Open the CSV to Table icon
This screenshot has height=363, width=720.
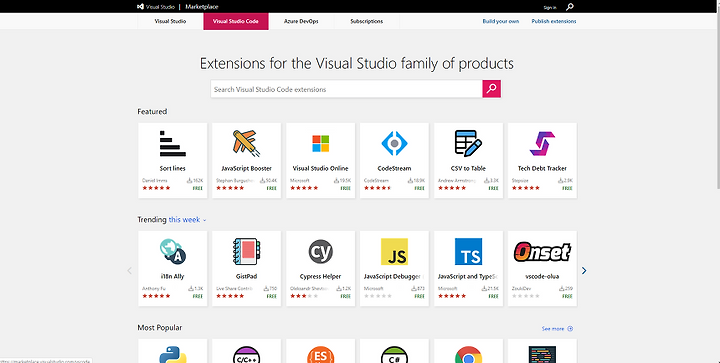[x=468, y=143]
